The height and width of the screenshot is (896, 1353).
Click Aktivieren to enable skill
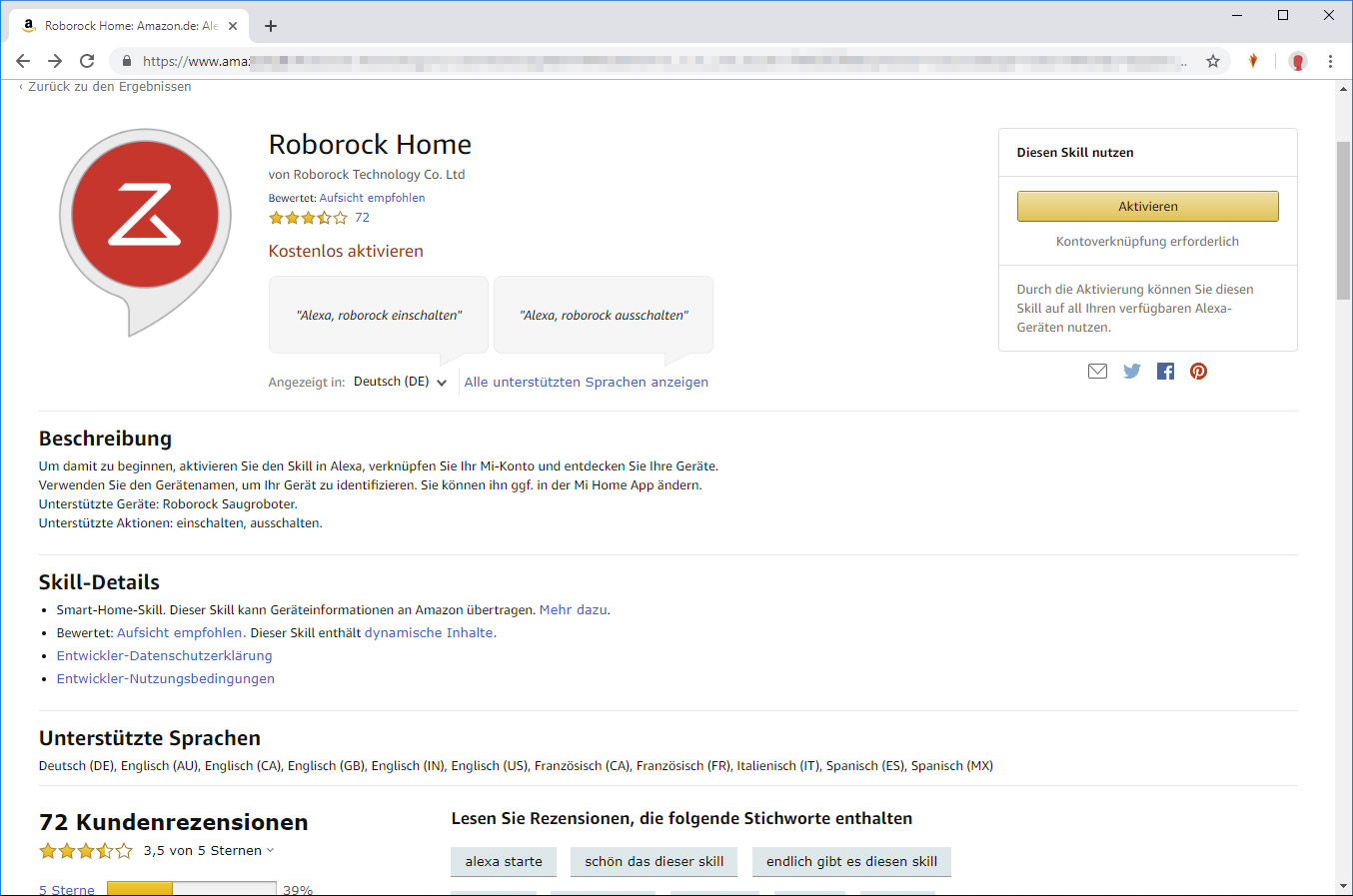point(1147,206)
